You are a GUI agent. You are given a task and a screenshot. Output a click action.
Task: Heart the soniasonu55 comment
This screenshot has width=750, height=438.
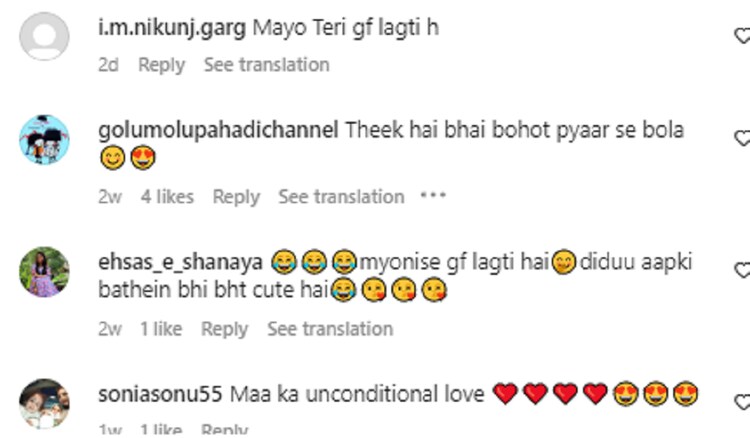(742, 402)
